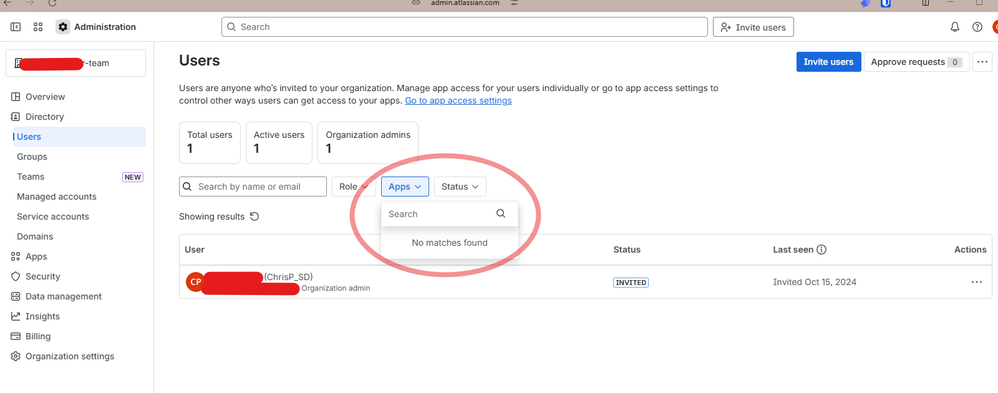The image size is (998, 393).
Task: Click the CP user avatar
Action: [195, 282]
